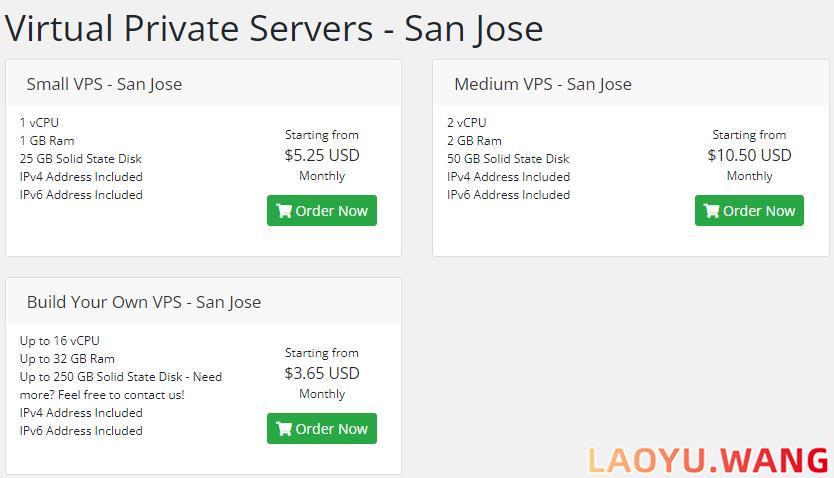834x478 pixels.
Task: Click the 25 GB Solid State Disk line
Action: (x=81, y=158)
